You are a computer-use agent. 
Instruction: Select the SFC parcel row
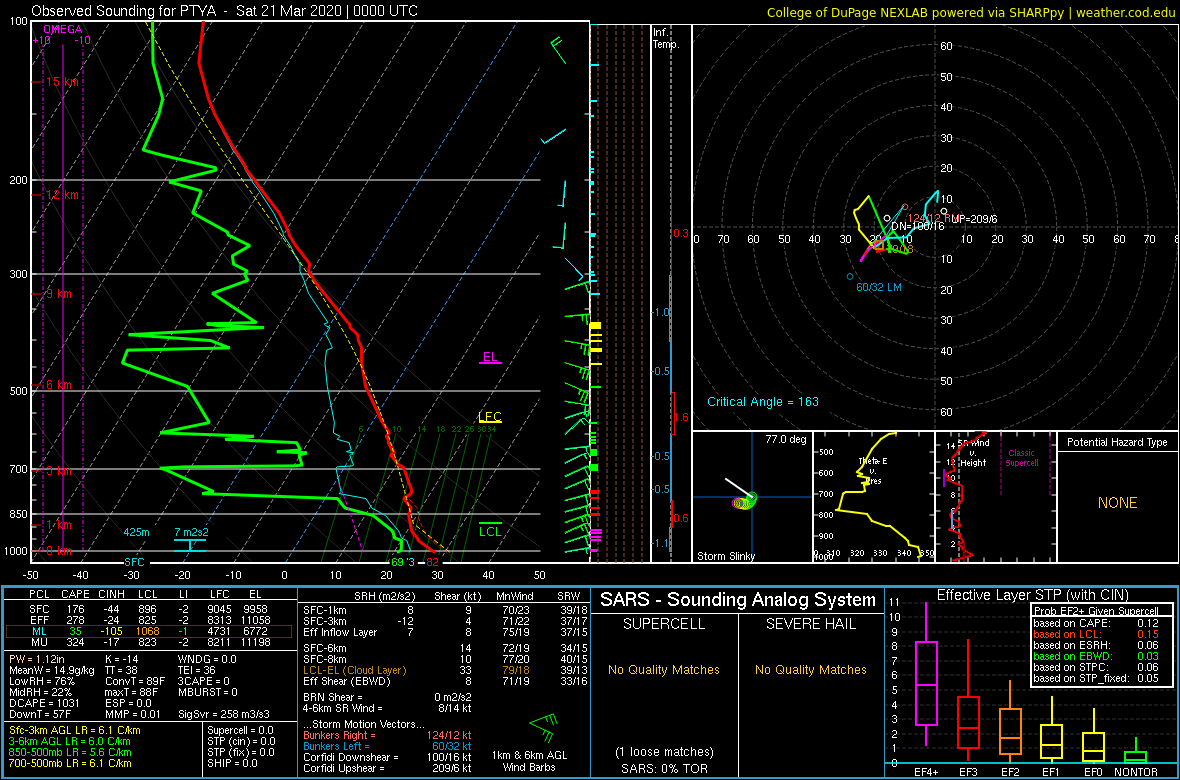click(x=151, y=609)
